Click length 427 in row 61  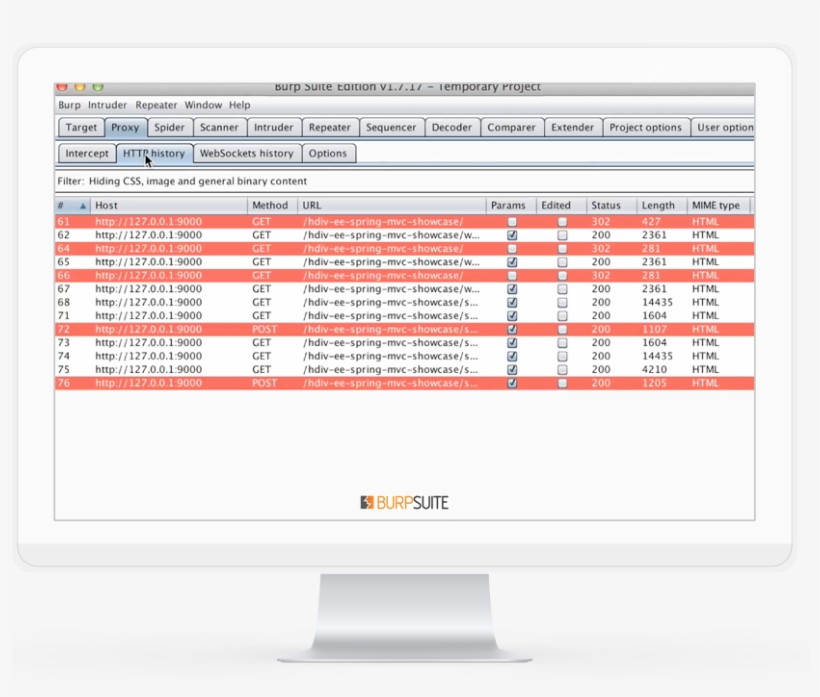click(651, 222)
